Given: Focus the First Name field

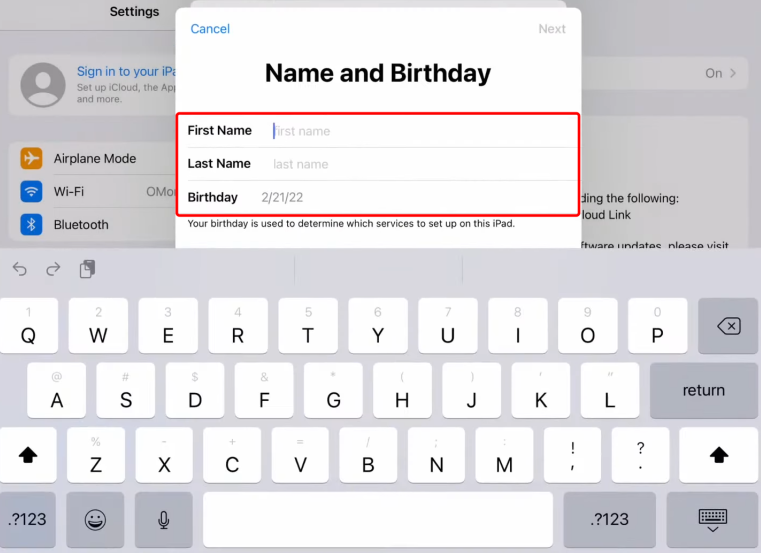Looking at the screenshot, I should [378, 131].
